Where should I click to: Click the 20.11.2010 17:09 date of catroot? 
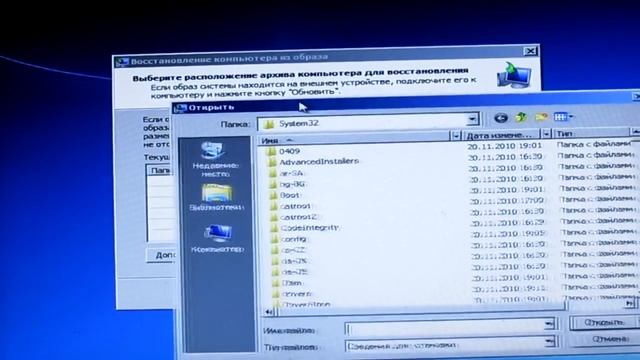(507, 201)
